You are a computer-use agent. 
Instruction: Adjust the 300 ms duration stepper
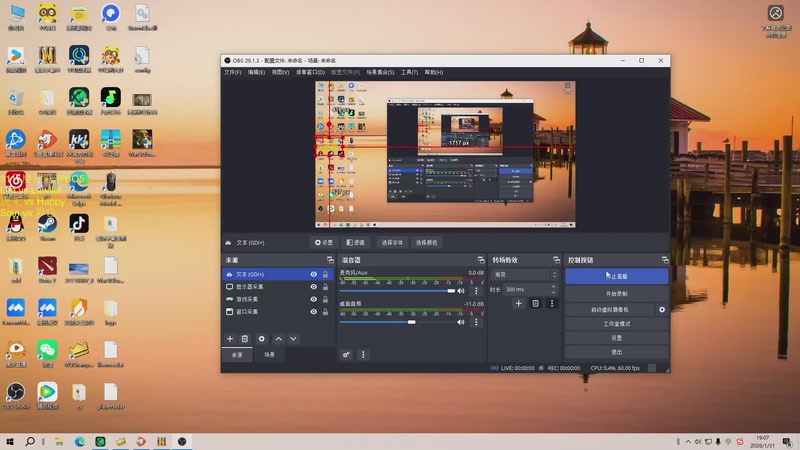[553, 289]
